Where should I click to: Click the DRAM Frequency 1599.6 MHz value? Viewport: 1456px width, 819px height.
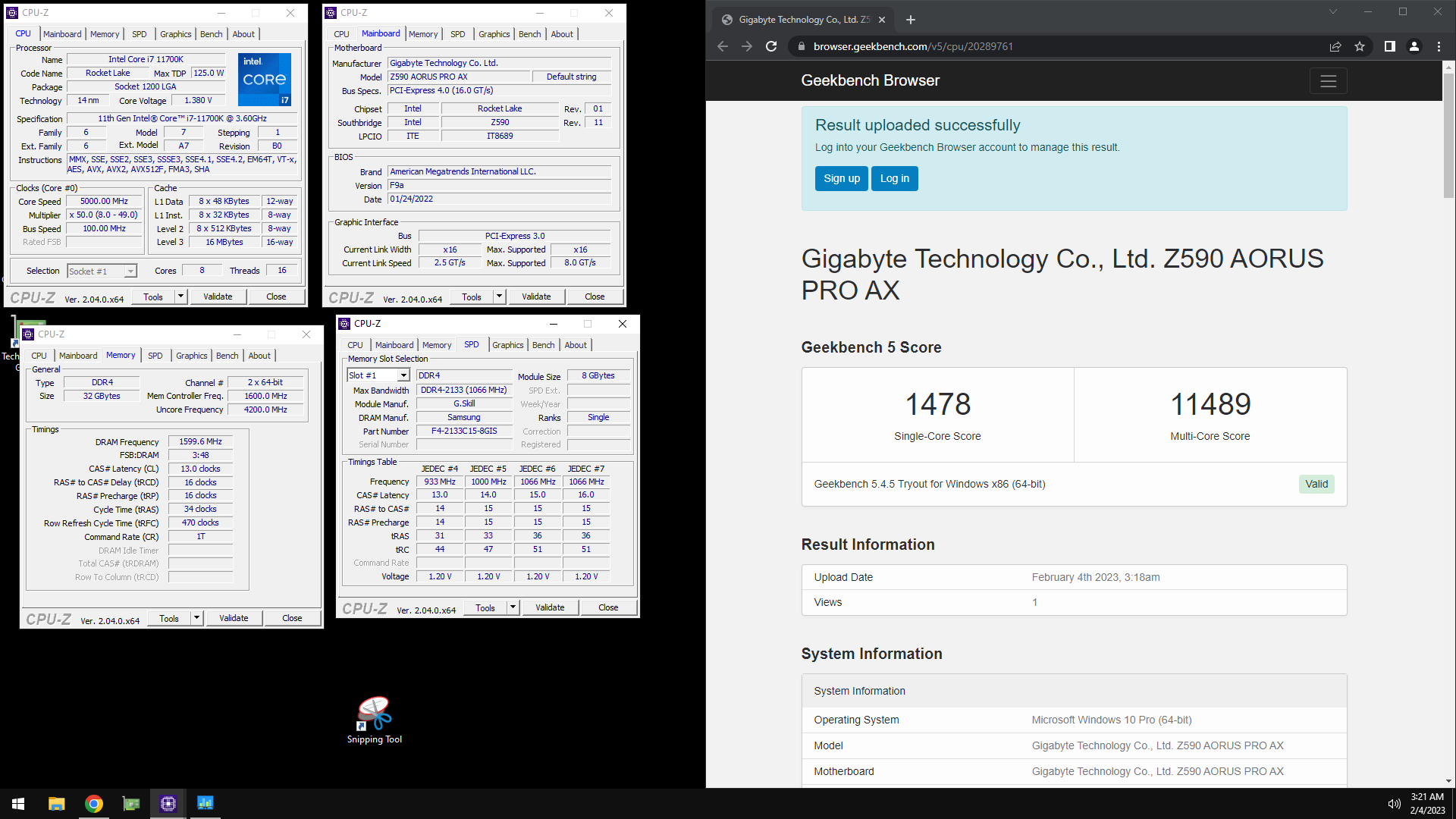tap(200, 441)
